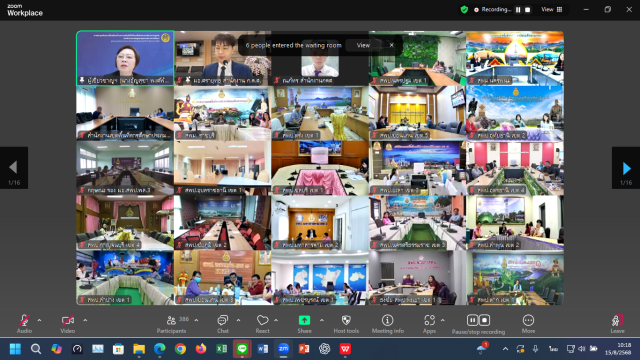The image size is (640, 360).
Task: Select tile with three blue map panels
Action: [x=320, y=278]
